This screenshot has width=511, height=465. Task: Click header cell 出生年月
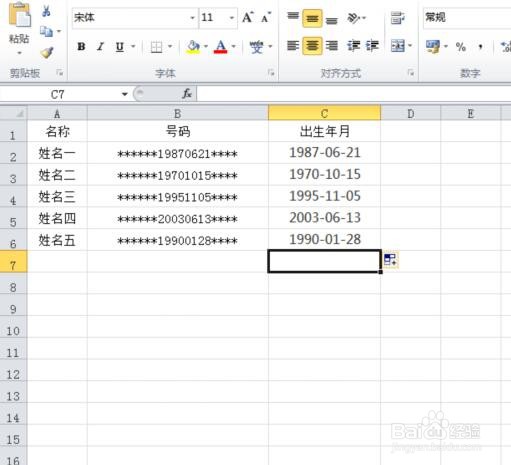pyautogui.click(x=324, y=131)
